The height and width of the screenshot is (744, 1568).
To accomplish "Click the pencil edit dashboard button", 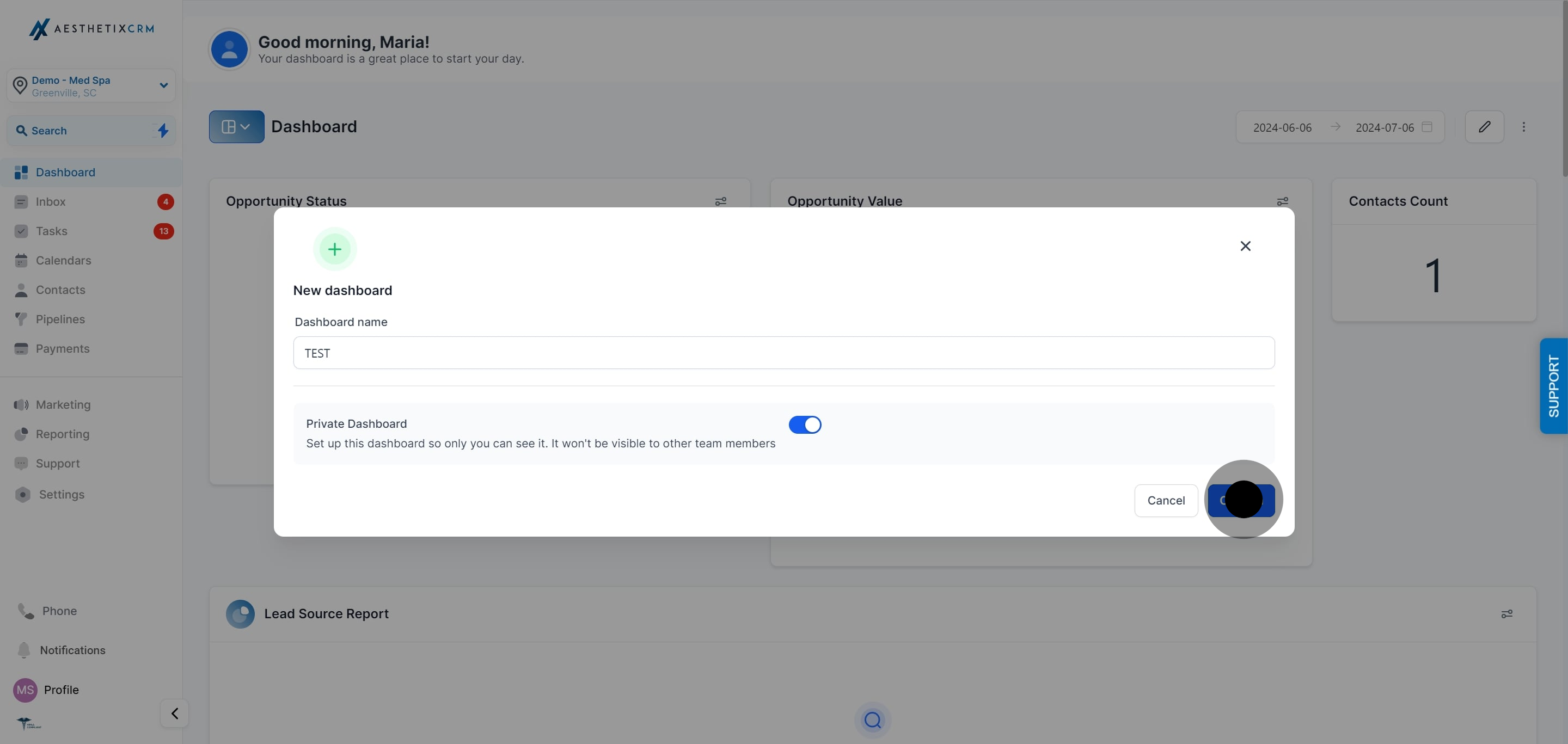I will tap(1484, 126).
